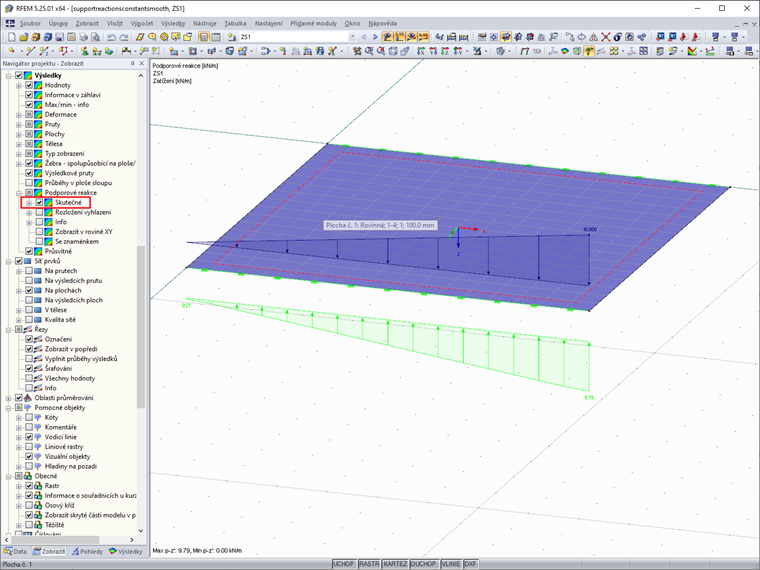Go to next load case arrow
The image size is (760, 570).
(375, 37)
